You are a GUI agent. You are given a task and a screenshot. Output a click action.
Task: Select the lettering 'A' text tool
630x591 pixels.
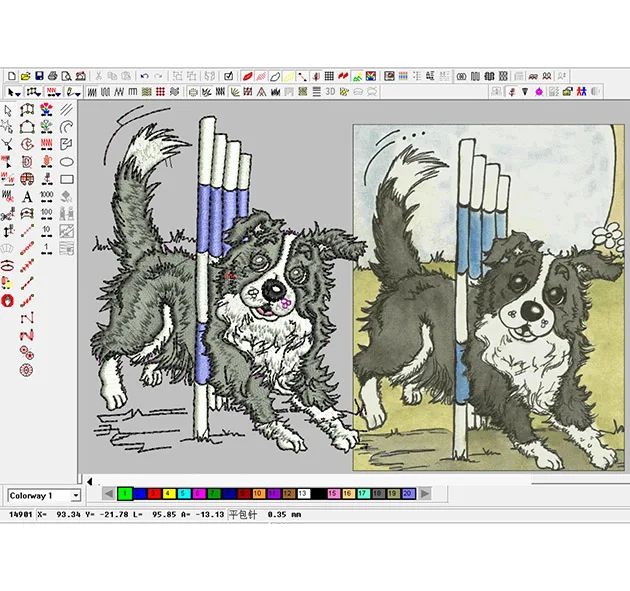pos(27,196)
